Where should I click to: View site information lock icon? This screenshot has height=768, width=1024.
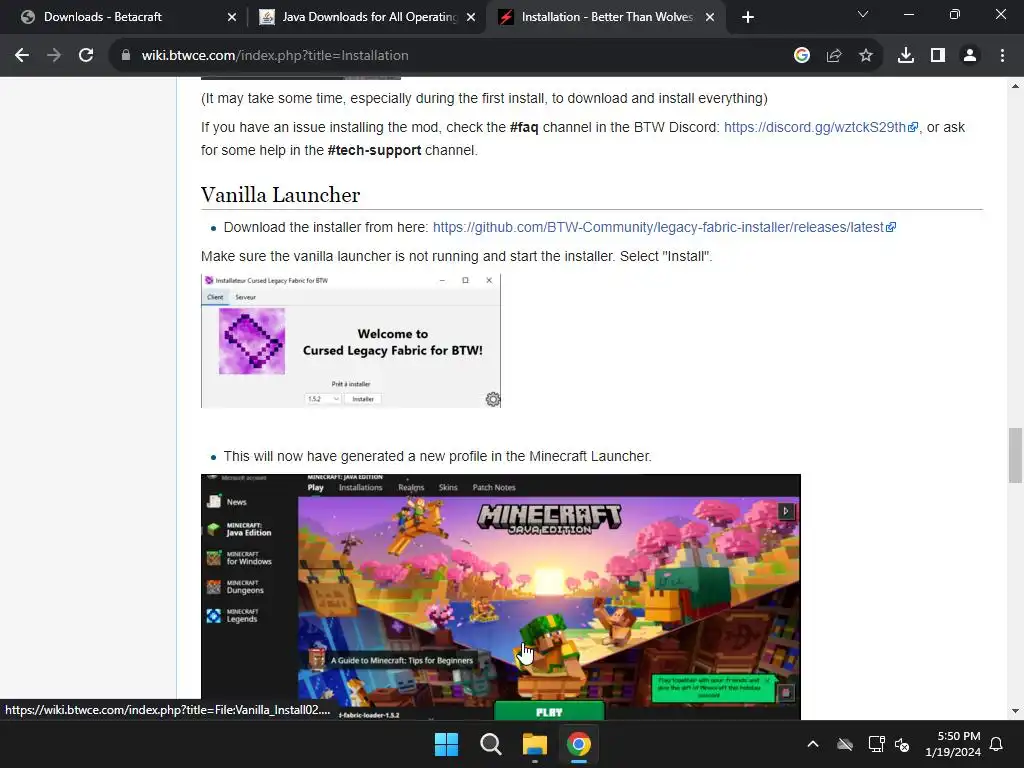pos(126,56)
